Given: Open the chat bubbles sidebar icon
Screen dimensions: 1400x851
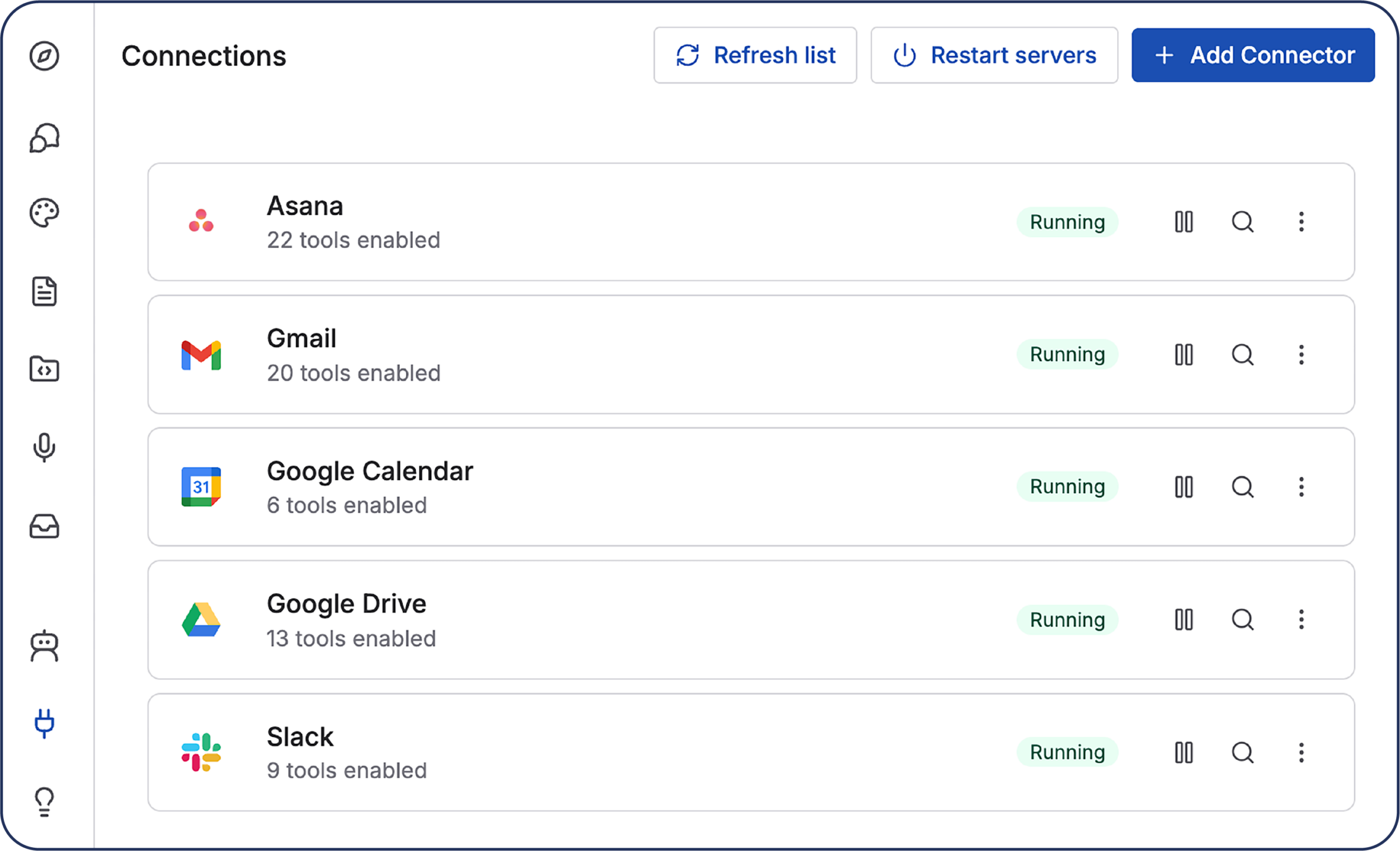Looking at the screenshot, I should point(44,138).
